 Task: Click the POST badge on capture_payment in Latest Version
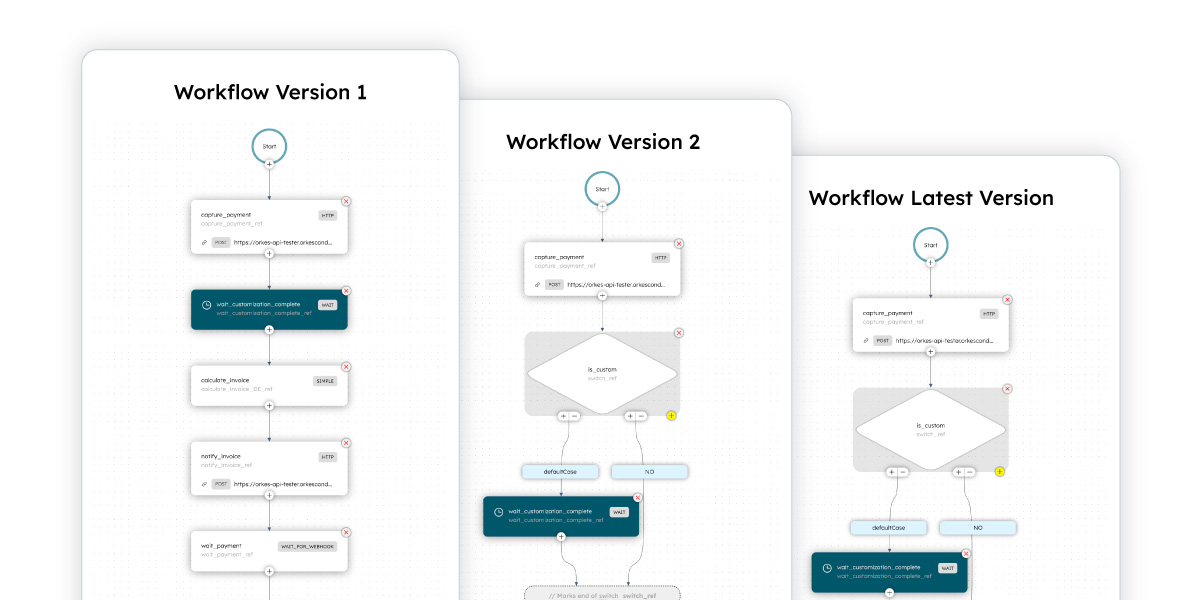[x=881, y=340]
